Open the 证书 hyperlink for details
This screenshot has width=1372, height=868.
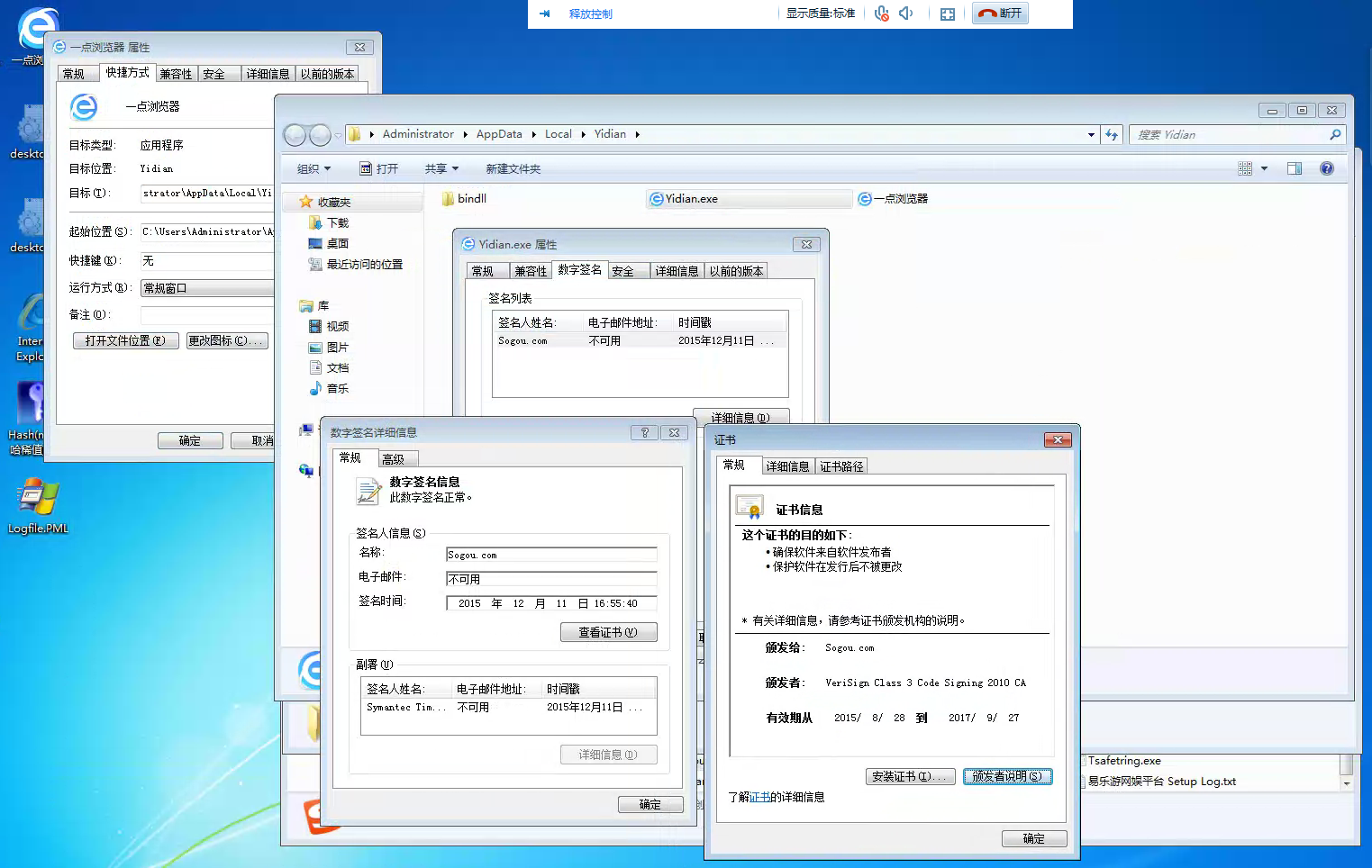[x=759, y=797]
